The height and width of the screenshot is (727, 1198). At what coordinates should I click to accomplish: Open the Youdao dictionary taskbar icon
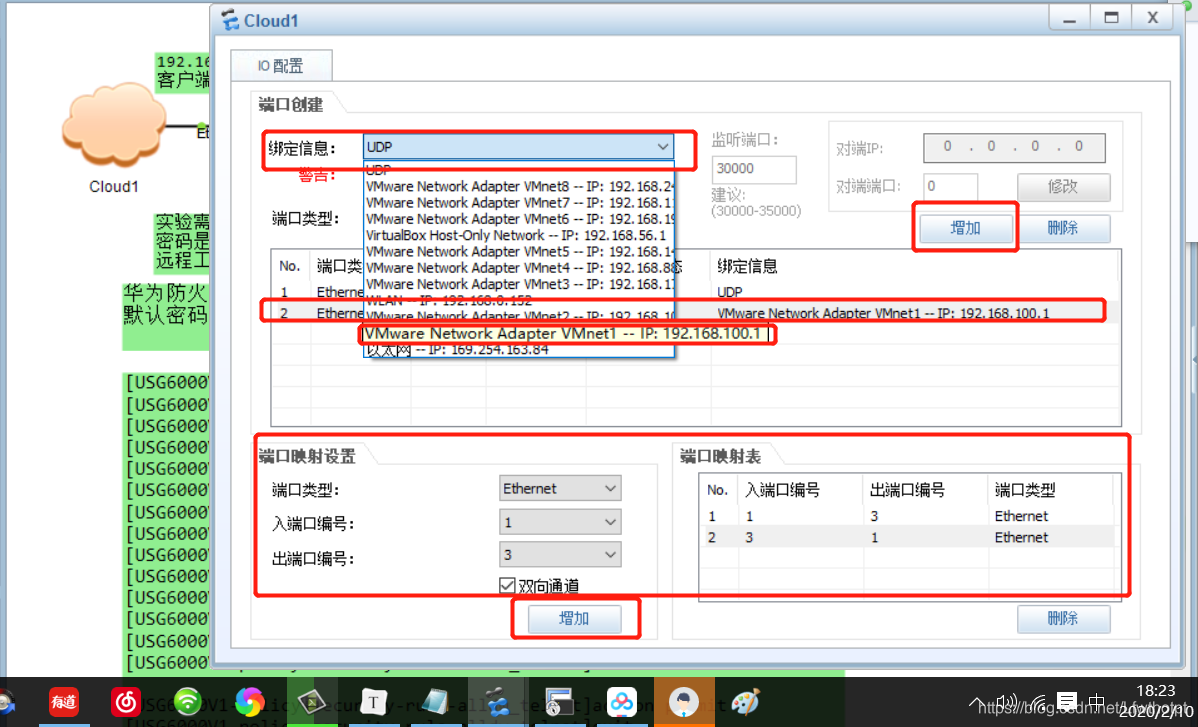tap(63, 702)
